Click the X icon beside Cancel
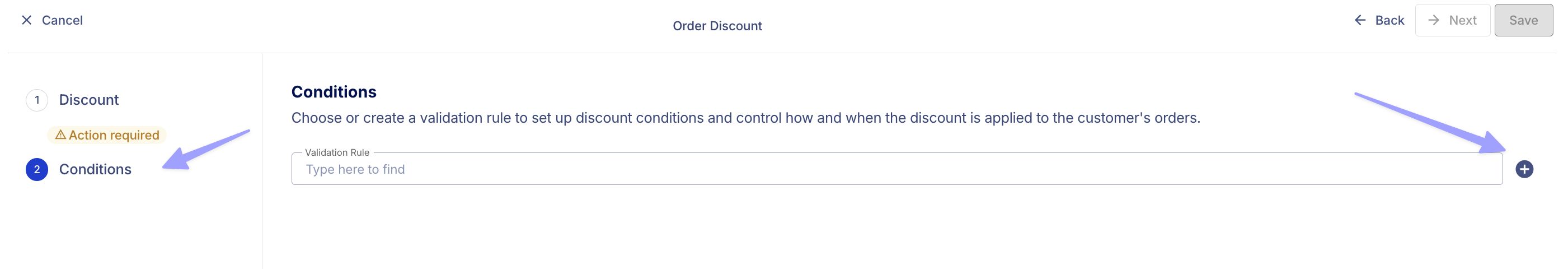Viewport: 1568px width, 269px height. (27, 20)
